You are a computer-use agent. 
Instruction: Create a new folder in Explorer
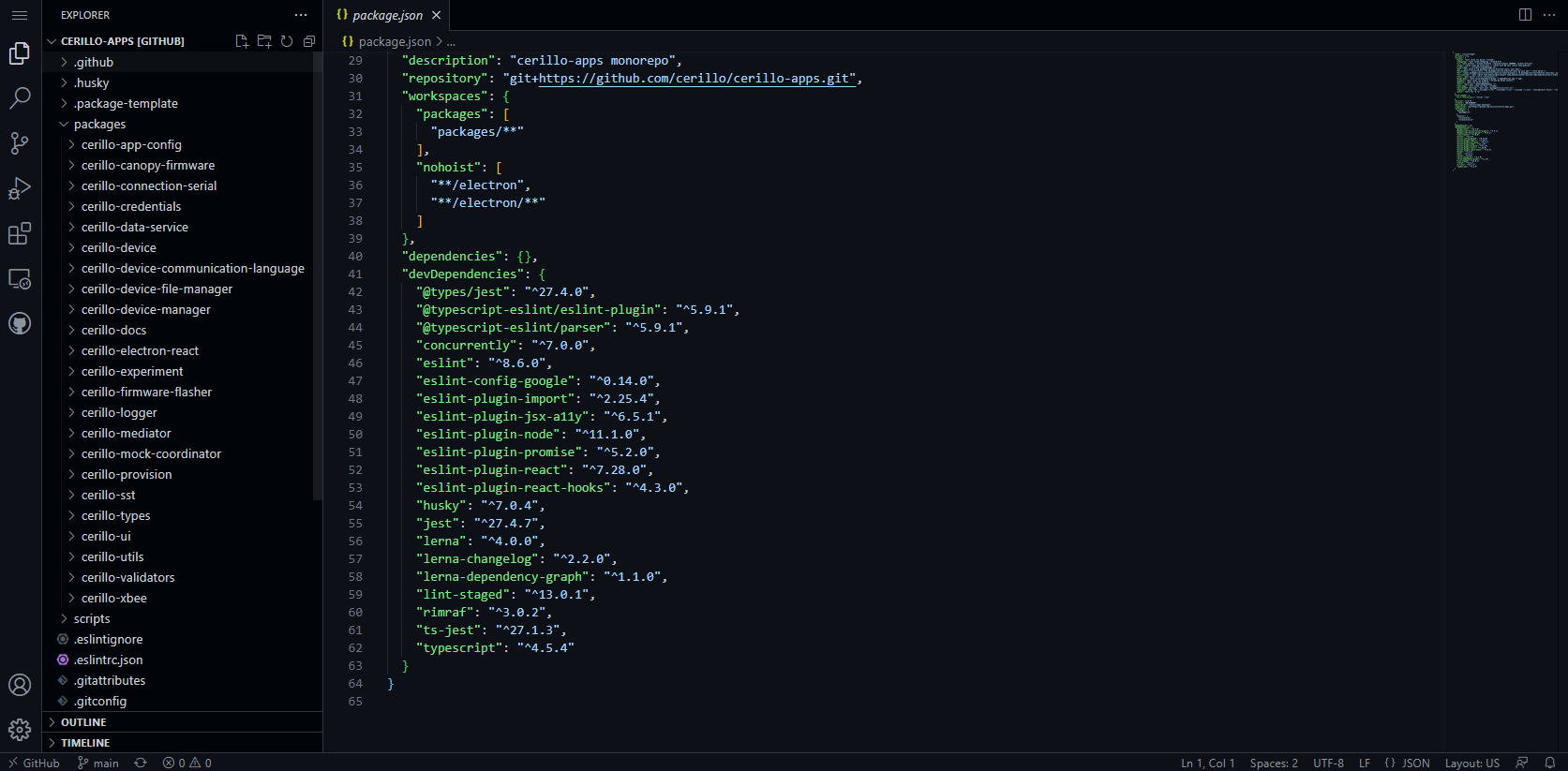(x=264, y=41)
